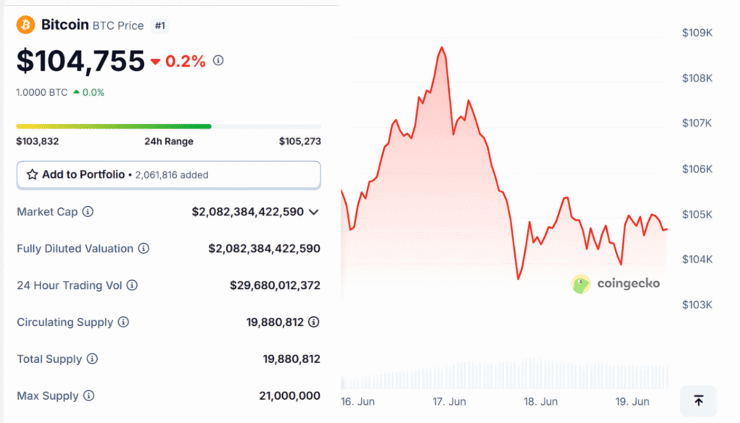Click the Bitcoin name heading
Screen dimensions: 740x423
(x=65, y=25)
